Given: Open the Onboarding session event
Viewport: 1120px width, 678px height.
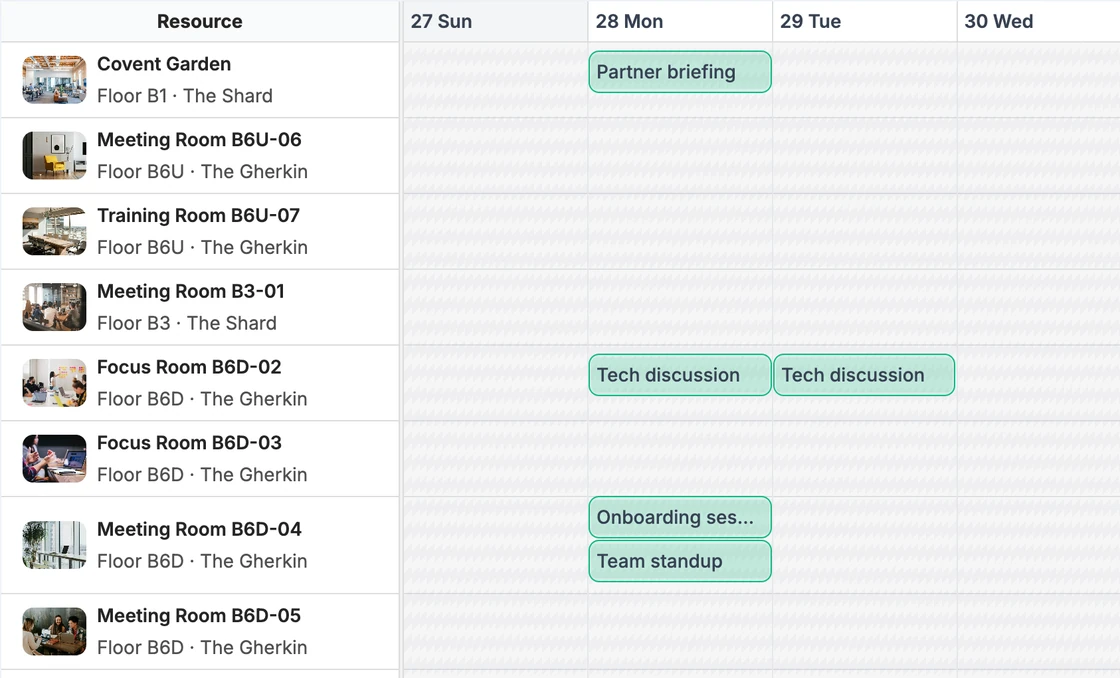Looking at the screenshot, I should coord(680,517).
